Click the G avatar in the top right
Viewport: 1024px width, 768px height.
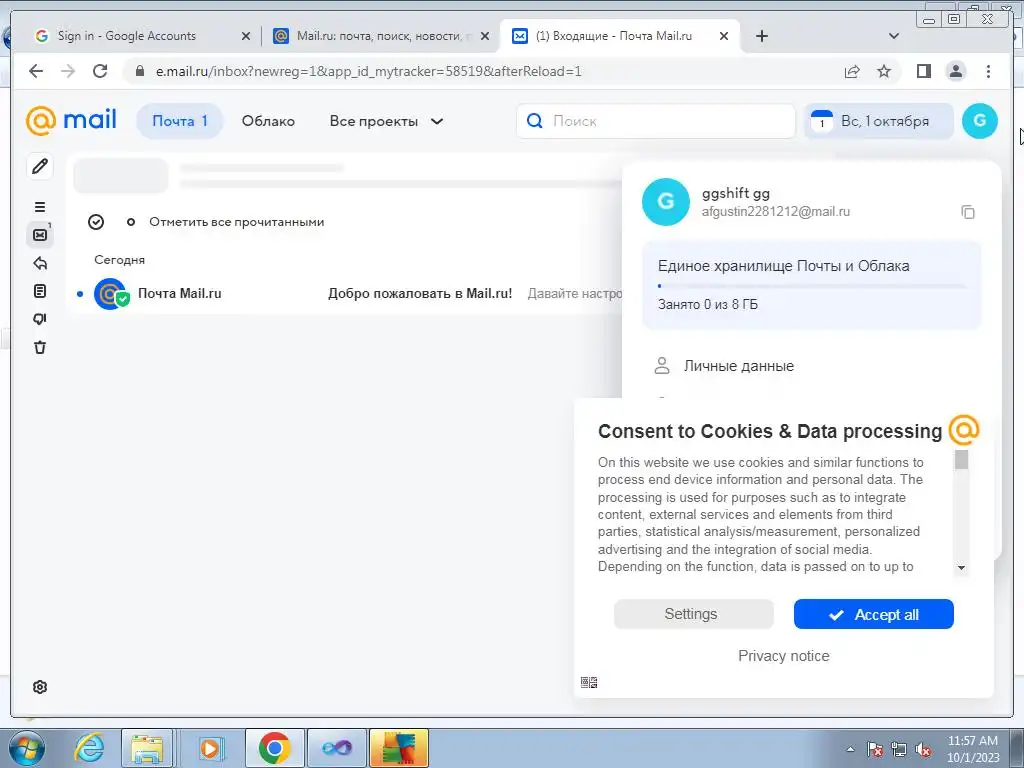click(980, 121)
